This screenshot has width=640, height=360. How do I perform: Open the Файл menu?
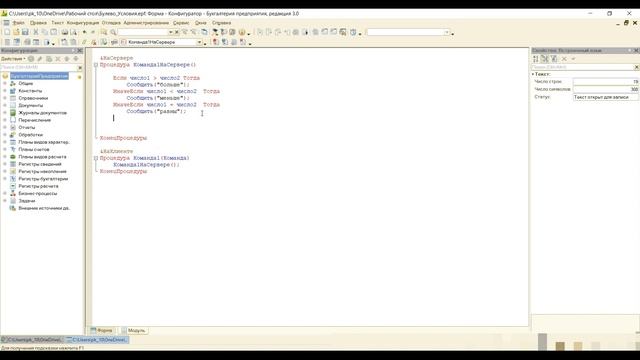click(x=18, y=23)
